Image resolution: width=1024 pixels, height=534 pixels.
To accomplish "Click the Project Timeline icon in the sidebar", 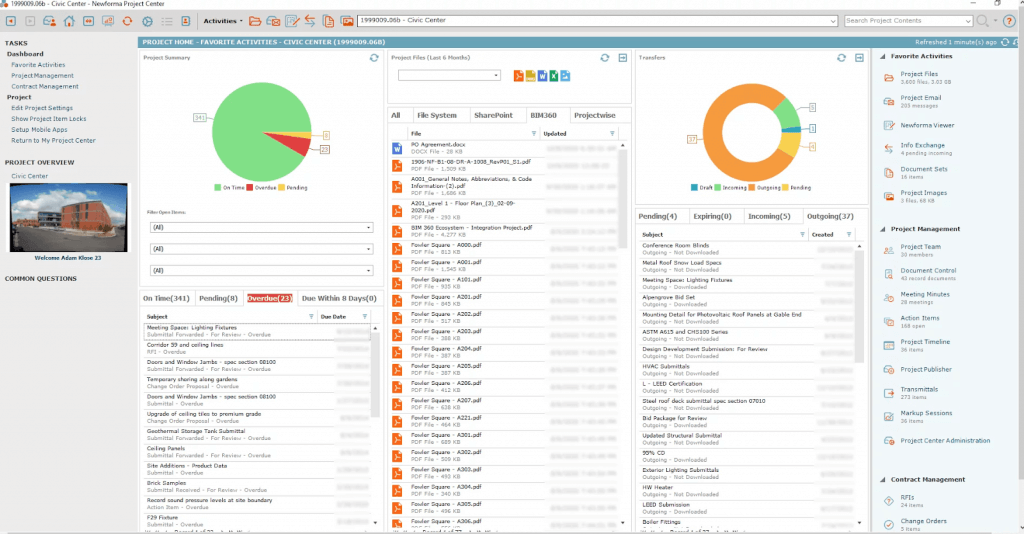I will click(x=888, y=345).
